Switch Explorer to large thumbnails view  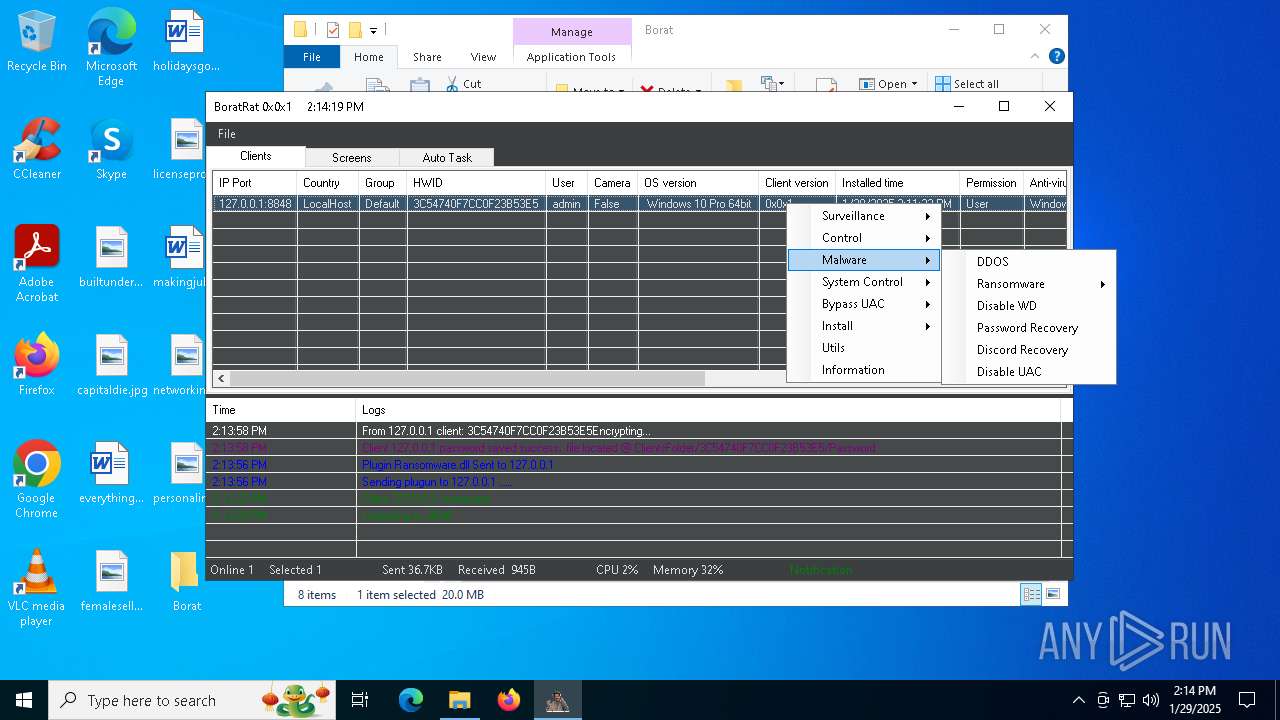[x=1052, y=594]
